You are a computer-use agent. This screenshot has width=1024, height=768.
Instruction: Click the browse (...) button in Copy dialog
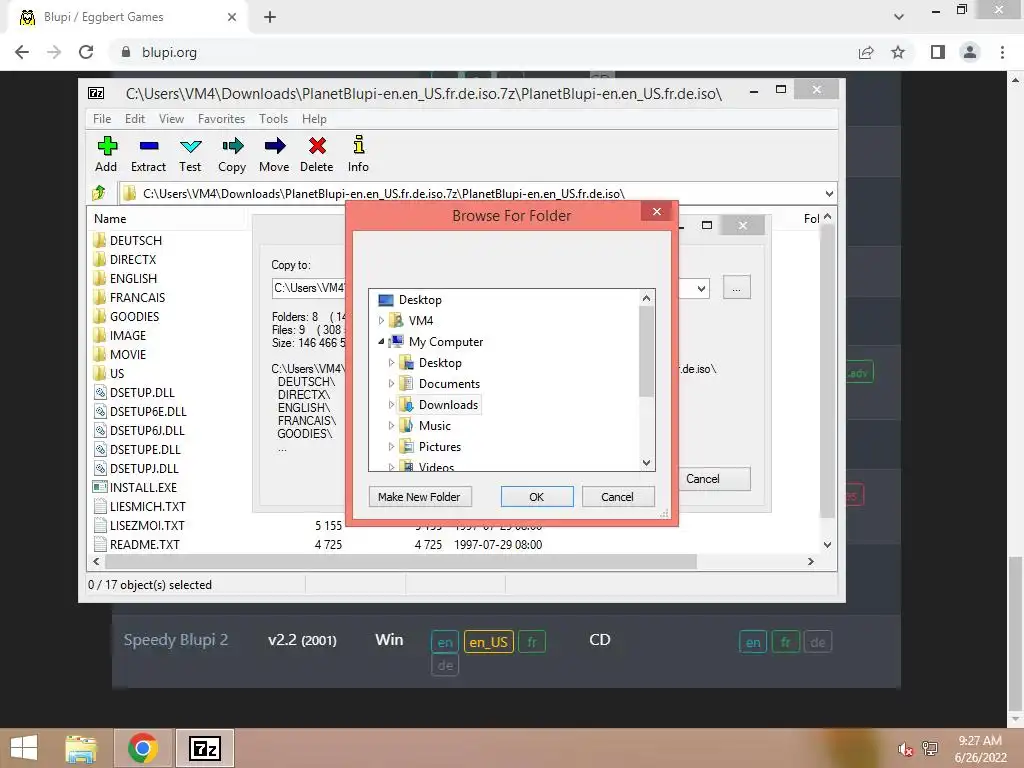737,288
